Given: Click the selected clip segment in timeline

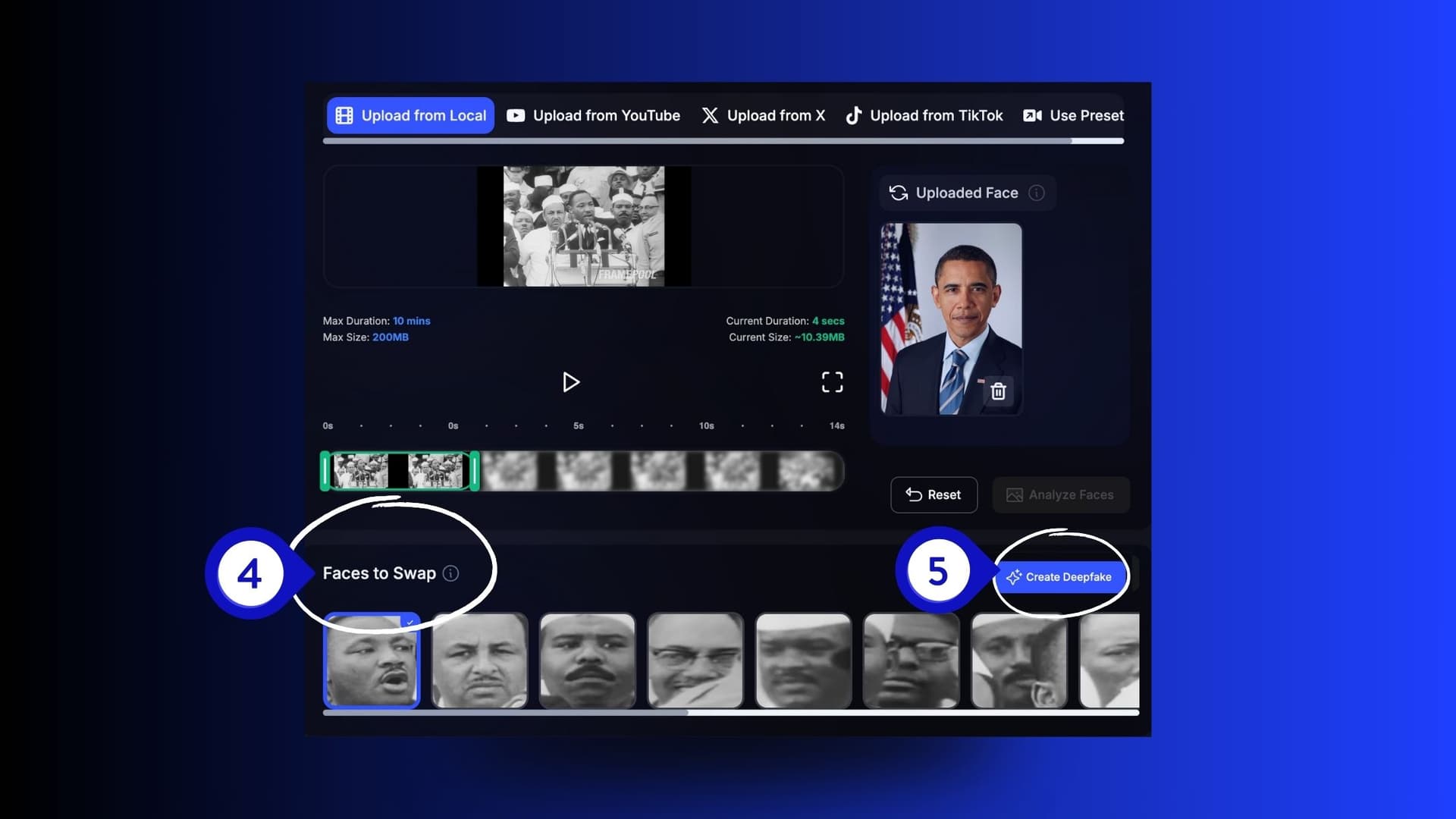Looking at the screenshot, I should click(x=400, y=471).
